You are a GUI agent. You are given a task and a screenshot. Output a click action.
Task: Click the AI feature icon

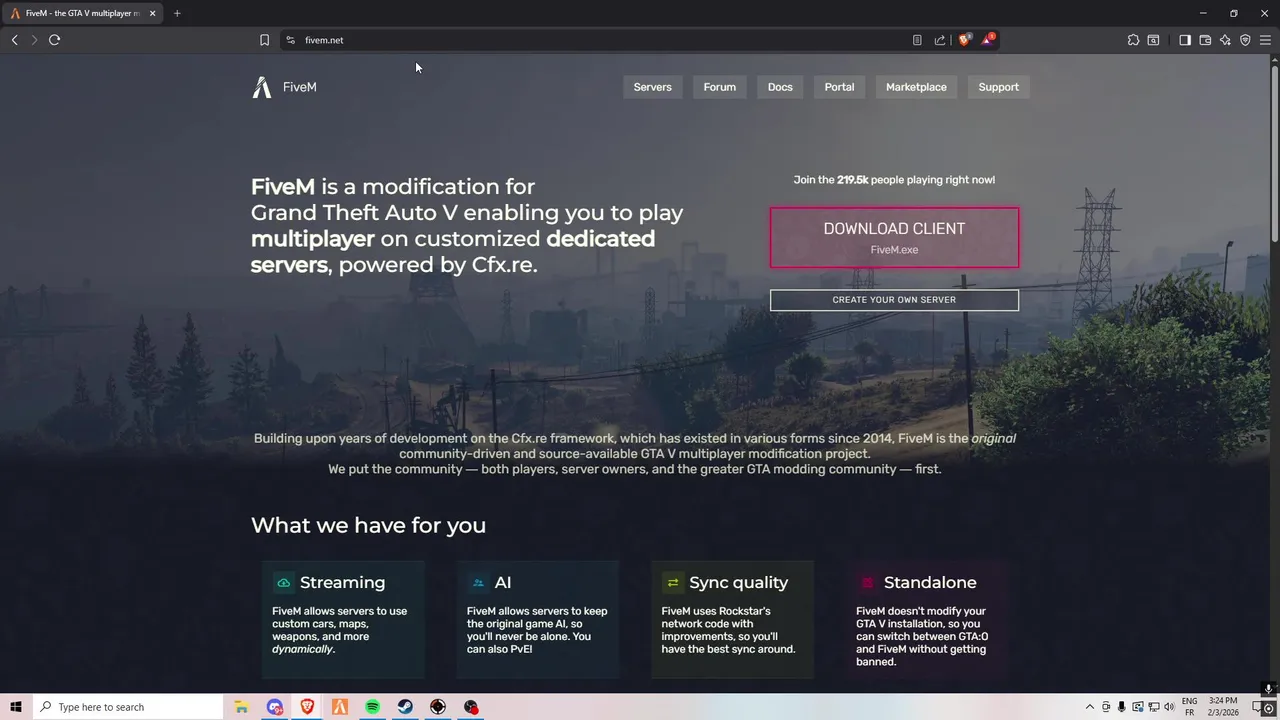pyautogui.click(x=478, y=583)
